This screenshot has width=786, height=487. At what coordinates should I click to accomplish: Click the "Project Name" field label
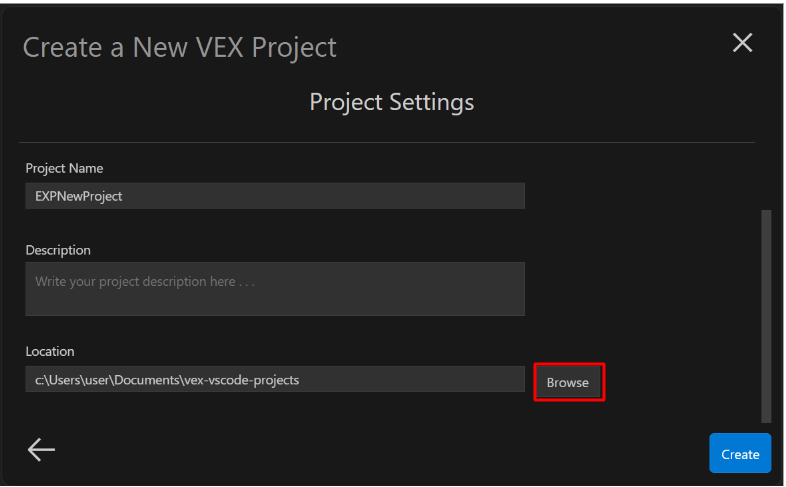coord(64,168)
